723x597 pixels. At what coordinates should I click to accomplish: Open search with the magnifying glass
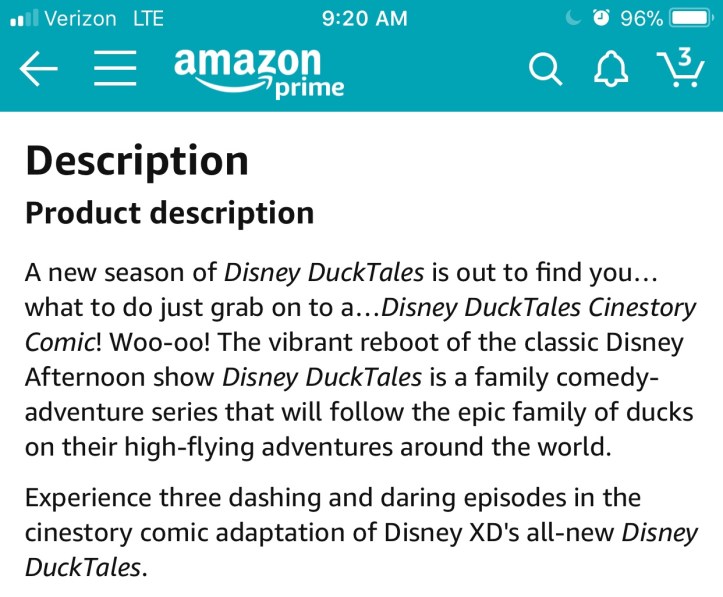(x=545, y=70)
